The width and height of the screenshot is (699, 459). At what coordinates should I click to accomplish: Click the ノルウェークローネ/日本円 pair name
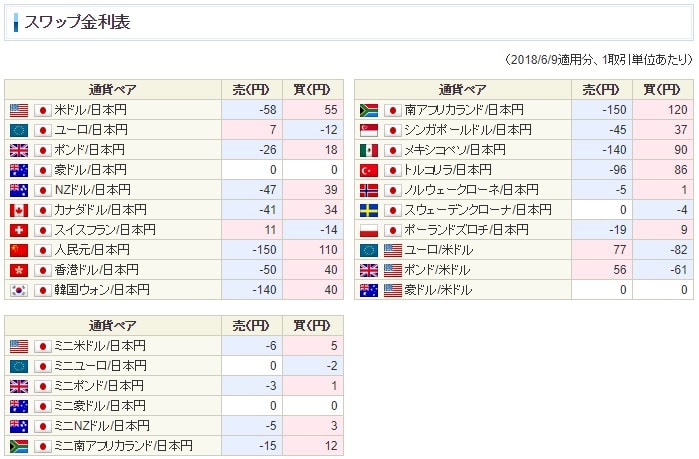tap(472, 190)
